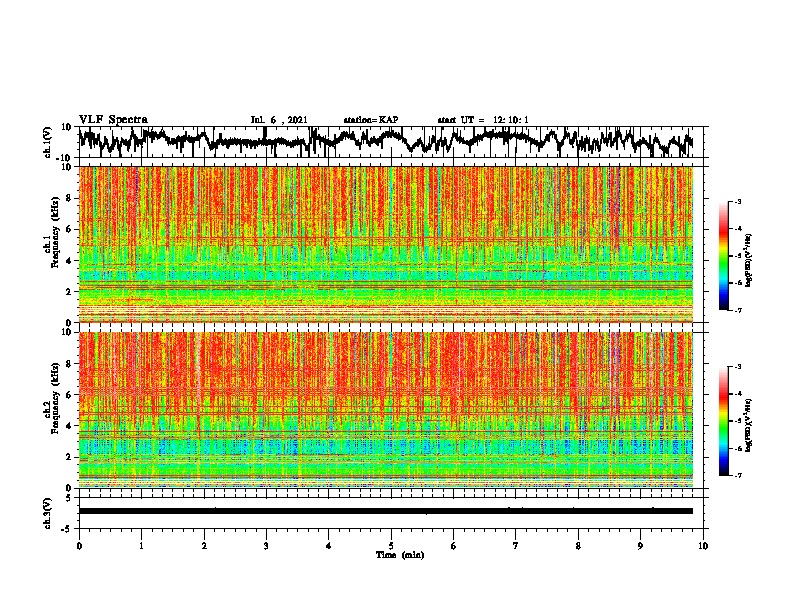Click the "-3" tick on ch.1 colorbar
The image size is (792, 612).
click(x=737, y=202)
